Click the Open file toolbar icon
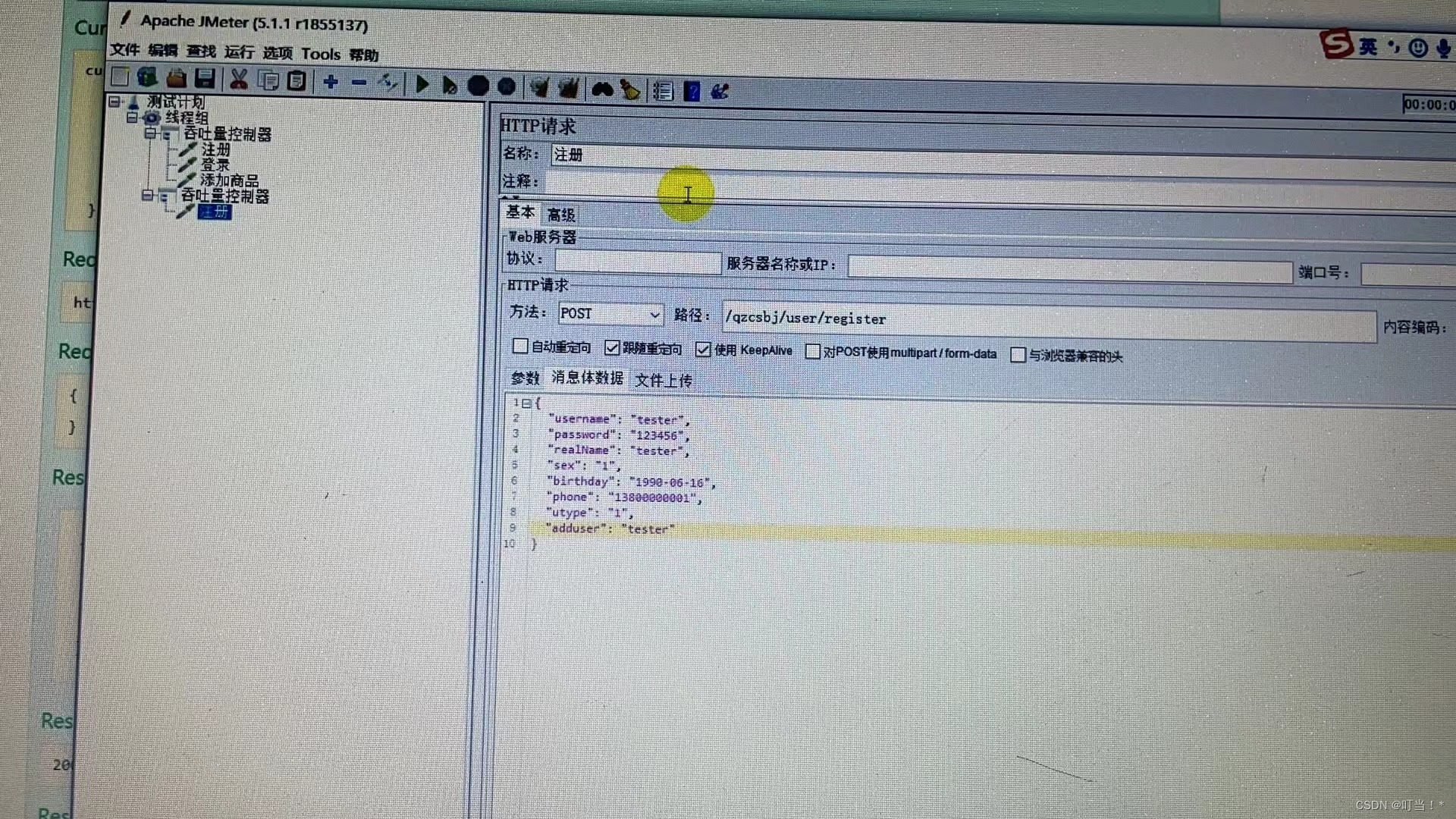1456x819 pixels. click(176, 78)
